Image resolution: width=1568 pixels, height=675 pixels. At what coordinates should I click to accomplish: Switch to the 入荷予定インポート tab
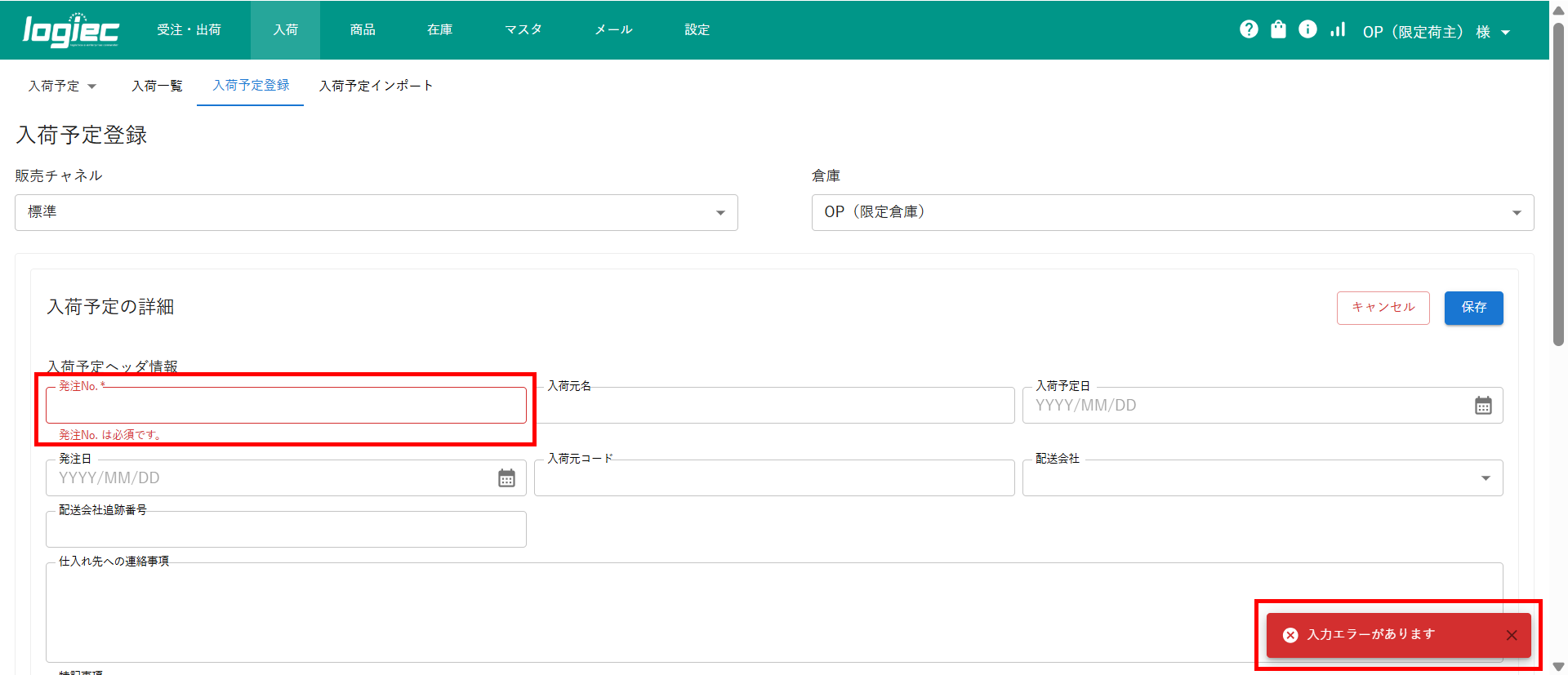coord(376,86)
